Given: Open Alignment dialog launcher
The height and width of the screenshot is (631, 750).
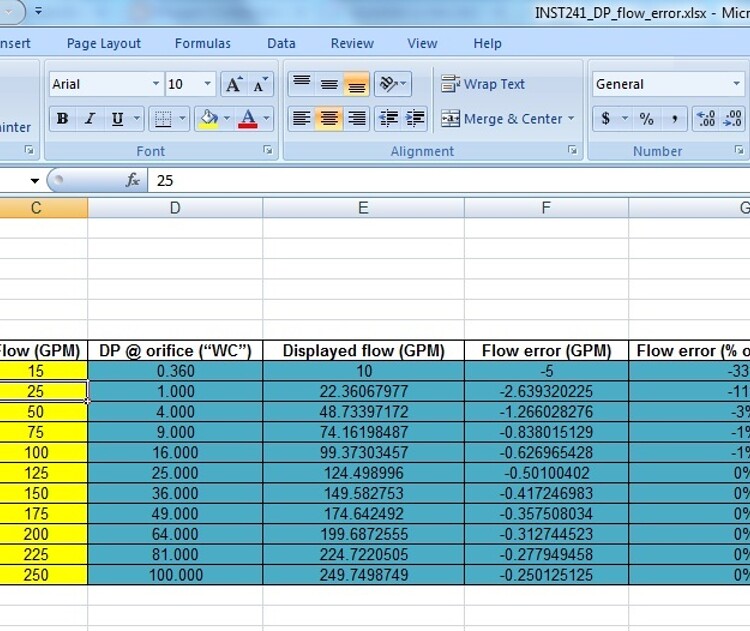Looking at the screenshot, I should 572,151.
